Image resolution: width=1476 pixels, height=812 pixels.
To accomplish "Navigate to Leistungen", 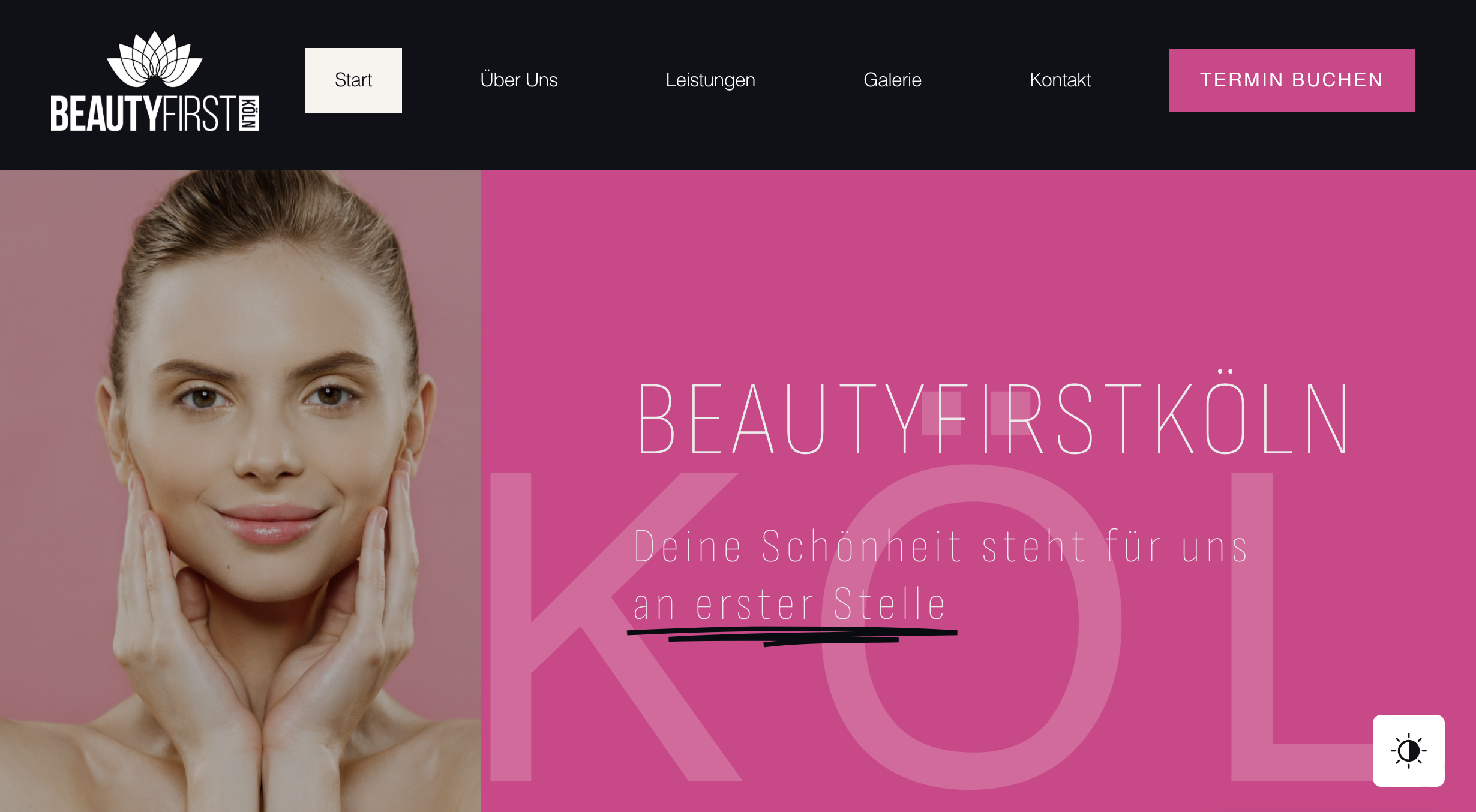I will coord(710,80).
